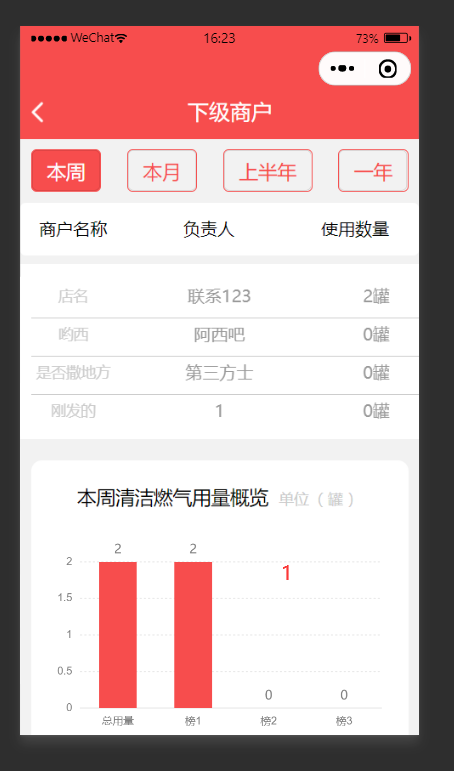
Task: Click the 0罐 value in 哟西 row
Action: pos(376,335)
